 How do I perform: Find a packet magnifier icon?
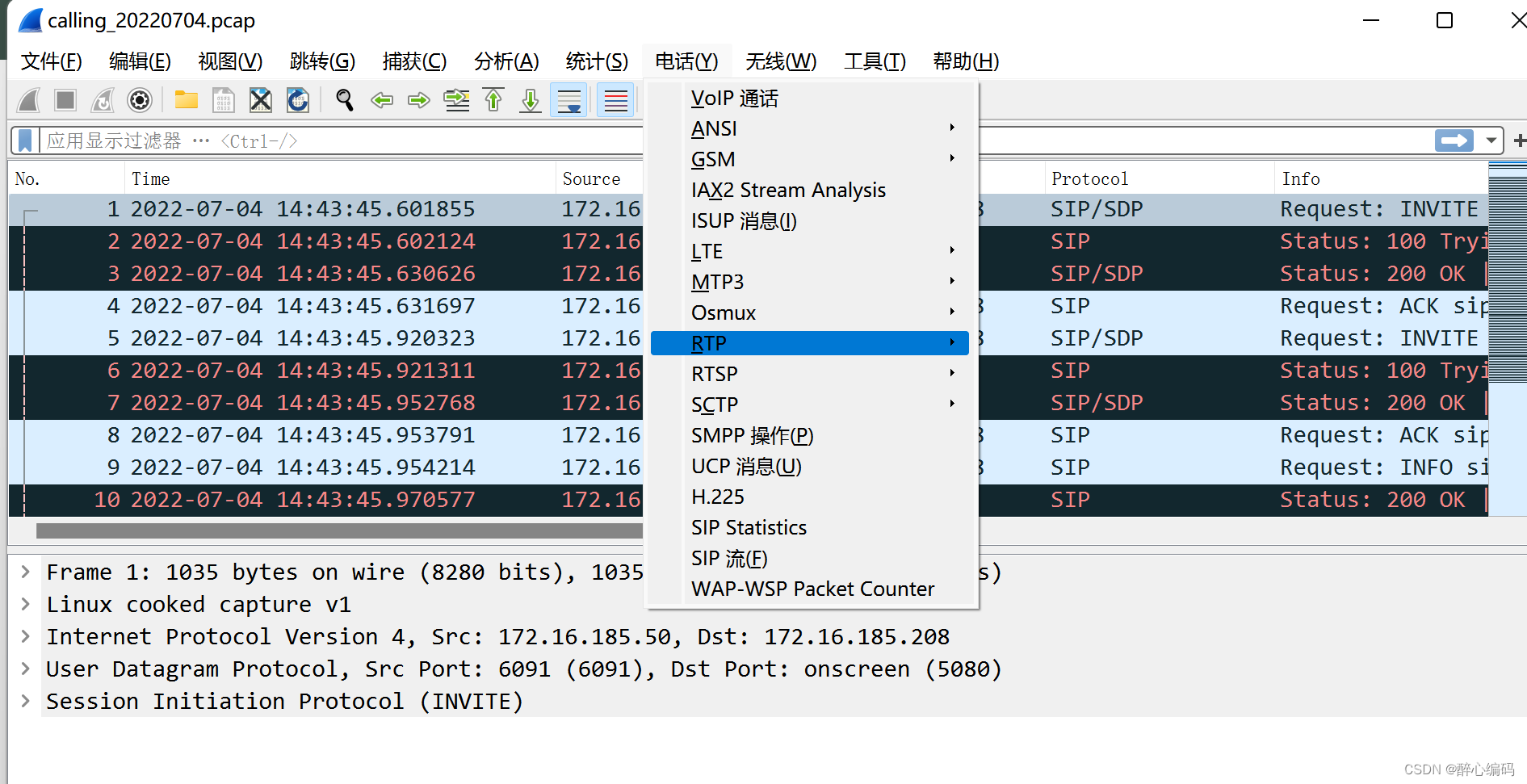[345, 100]
